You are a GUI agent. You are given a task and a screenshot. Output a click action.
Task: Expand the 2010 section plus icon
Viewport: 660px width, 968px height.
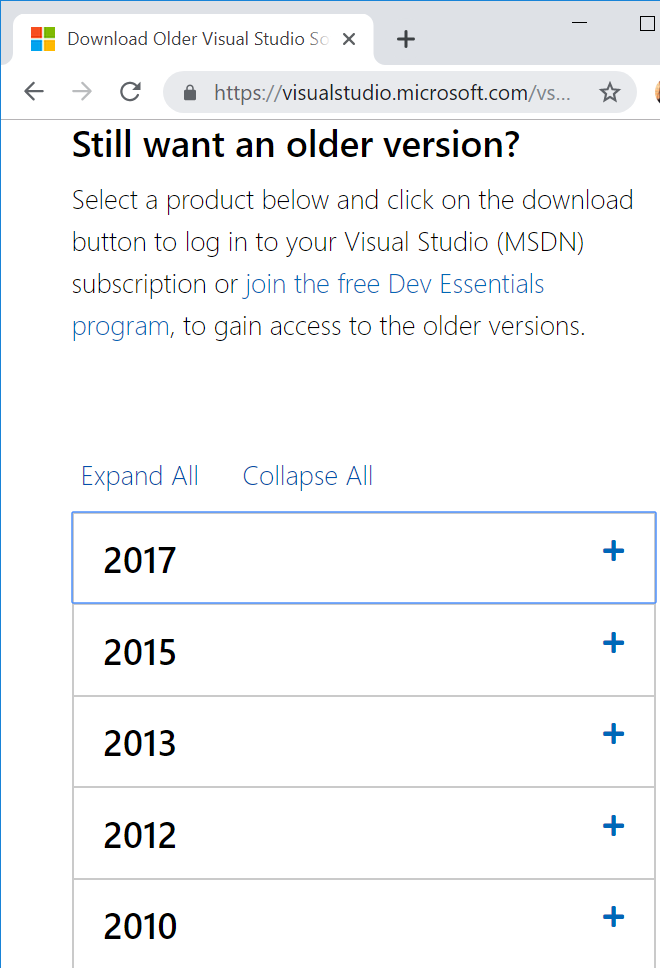click(613, 917)
